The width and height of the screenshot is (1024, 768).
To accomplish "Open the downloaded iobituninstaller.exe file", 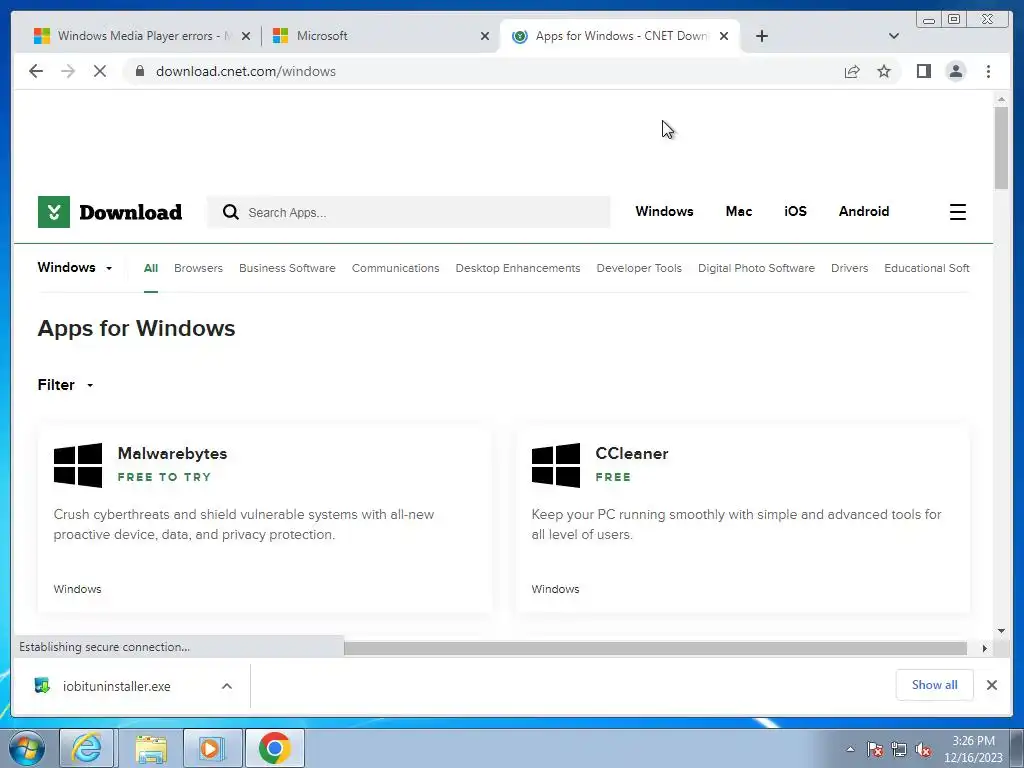I will click(116, 686).
